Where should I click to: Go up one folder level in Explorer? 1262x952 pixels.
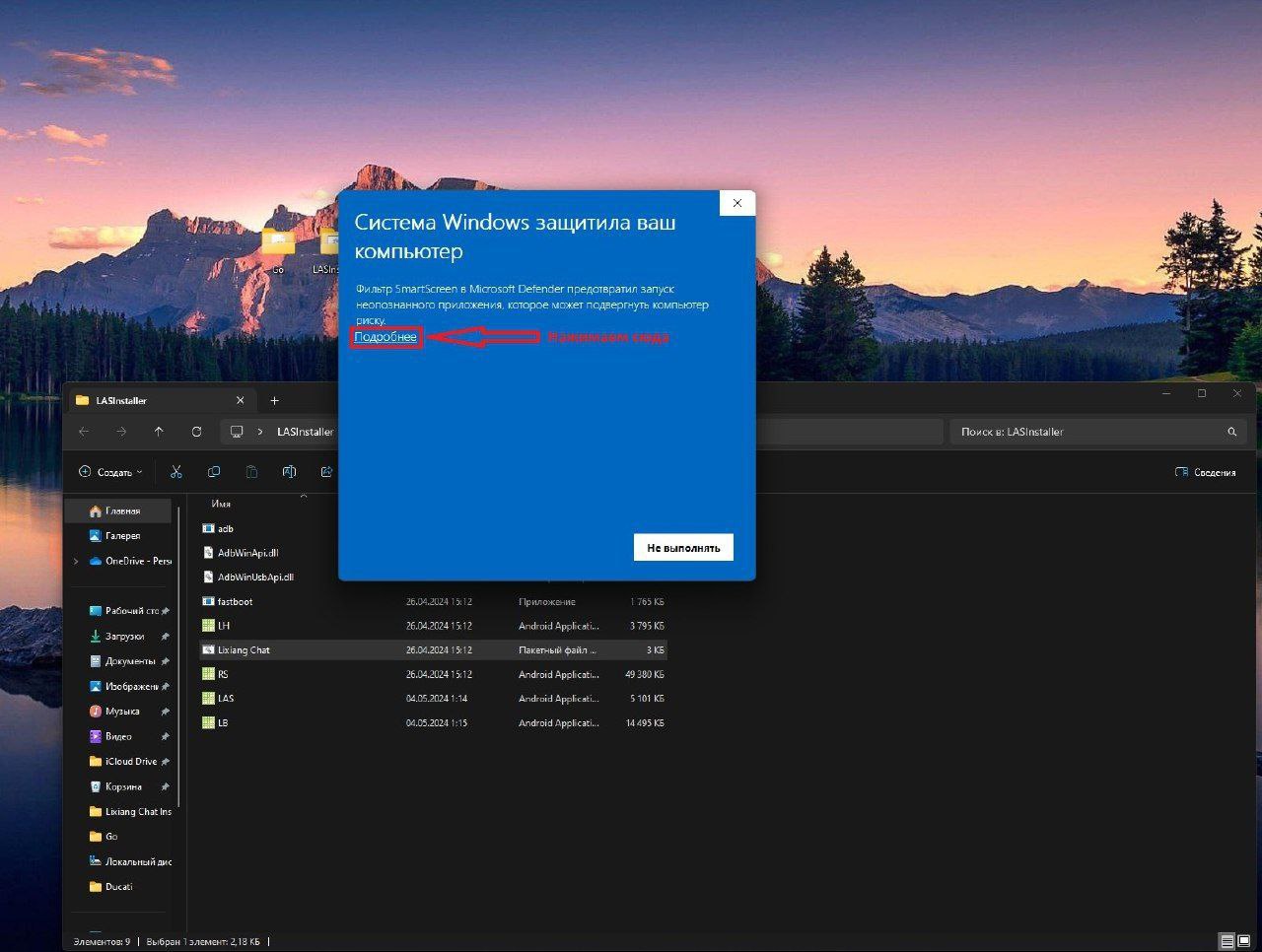tap(159, 432)
